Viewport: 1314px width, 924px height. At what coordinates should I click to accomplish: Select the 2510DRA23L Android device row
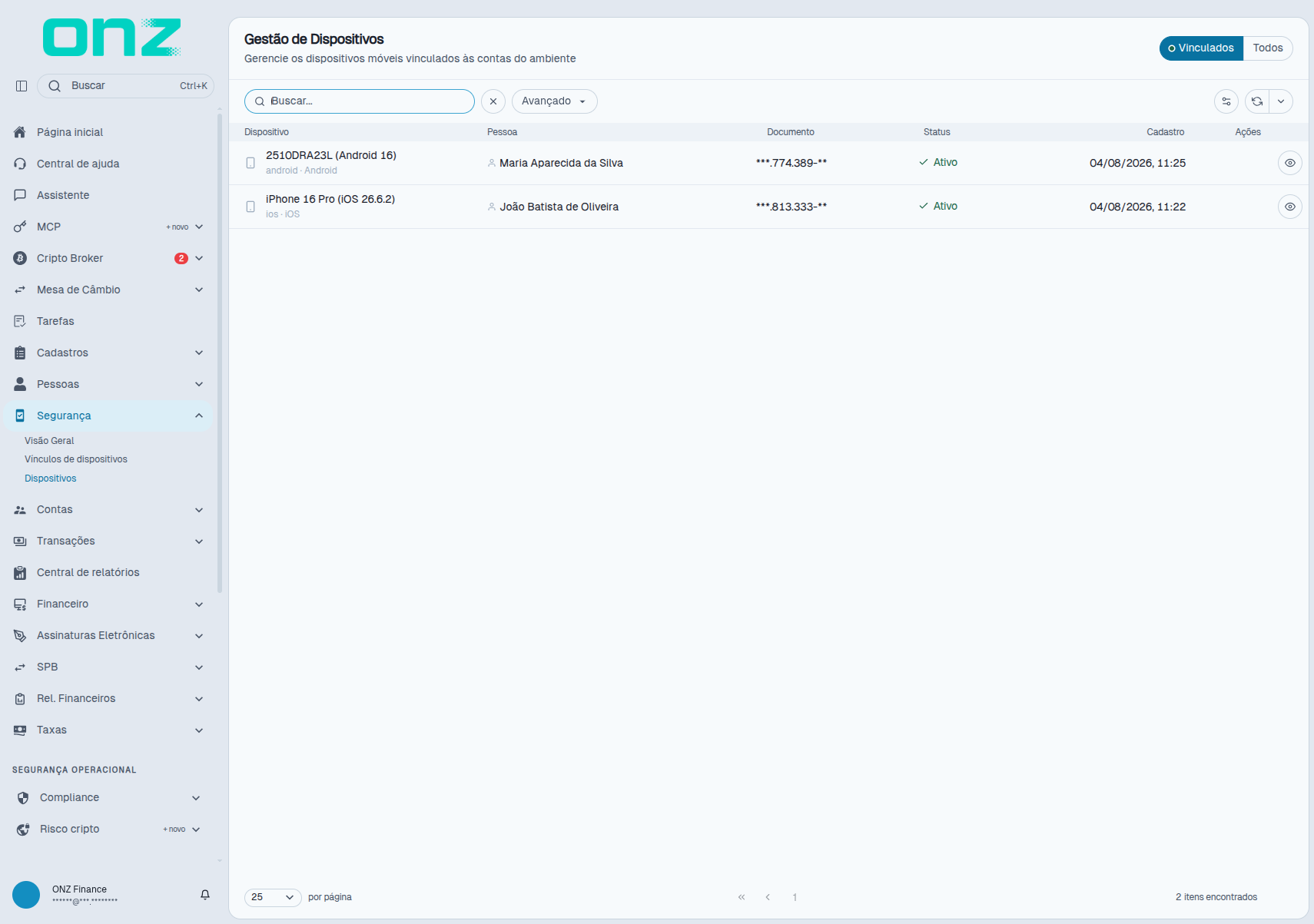pos(768,163)
